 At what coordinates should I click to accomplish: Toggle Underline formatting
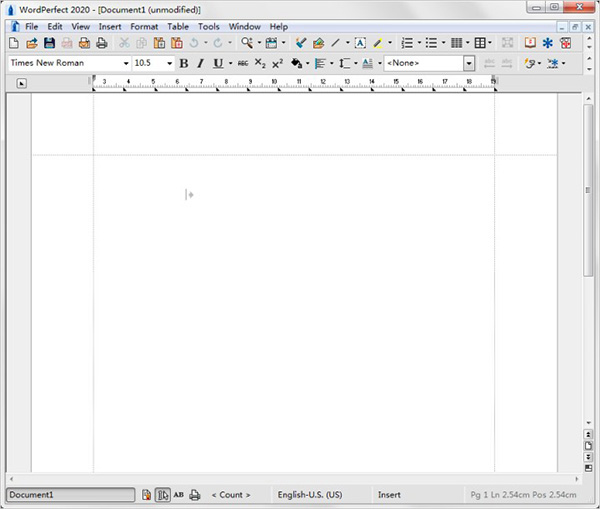tap(218, 63)
